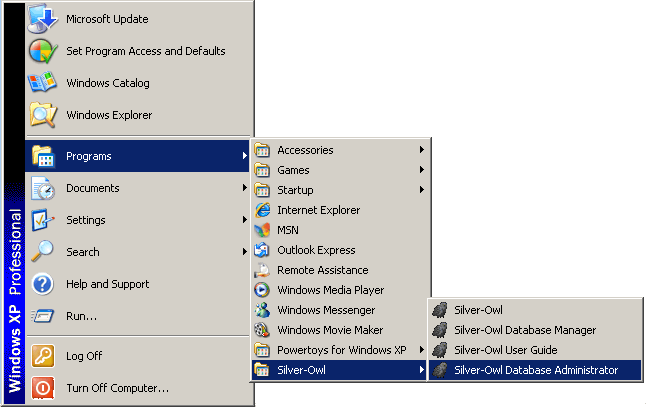This screenshot has height=407, width=646.
Task: Click the Internet Explorer icon
Action: pyautogui.click(x=262, y=210)
